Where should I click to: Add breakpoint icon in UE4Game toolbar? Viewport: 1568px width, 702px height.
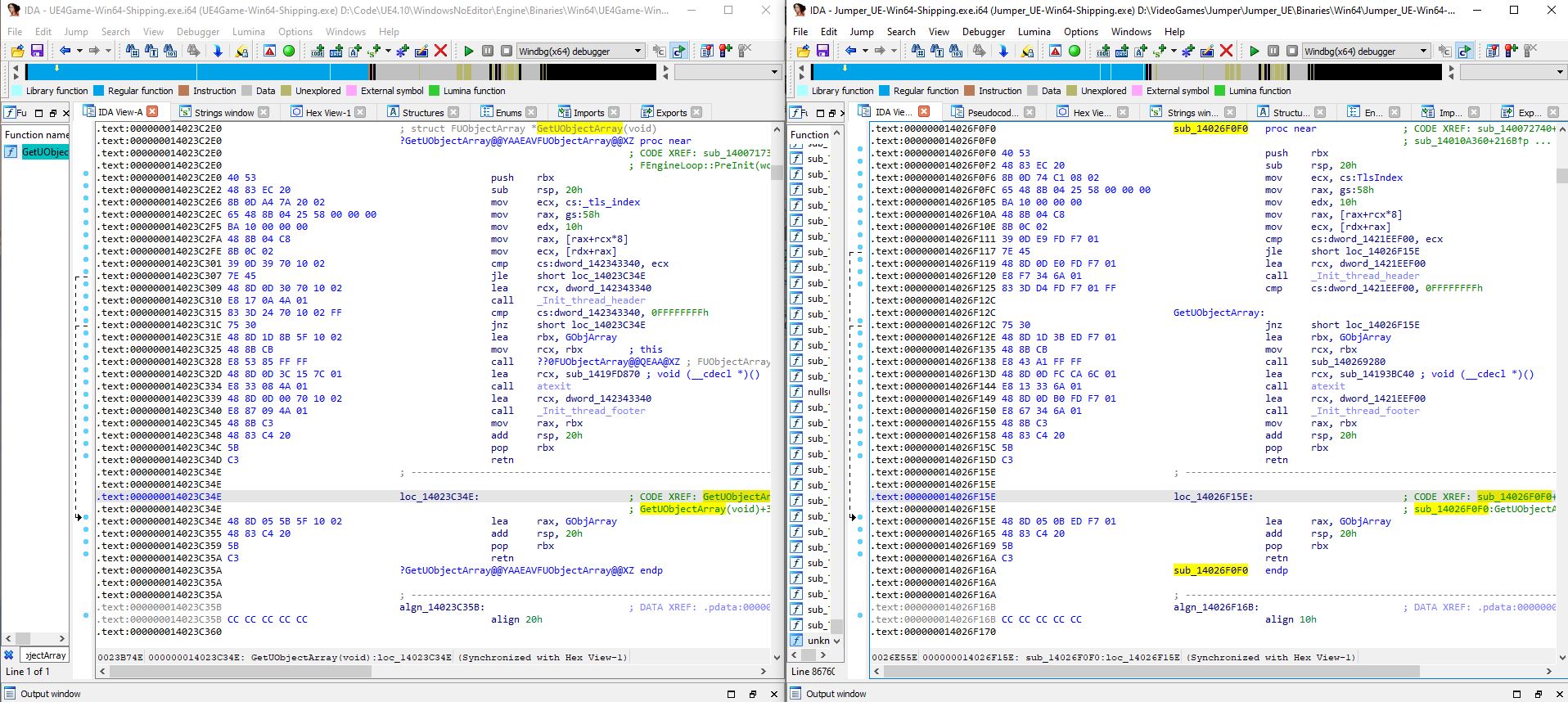tap(726, 51)
